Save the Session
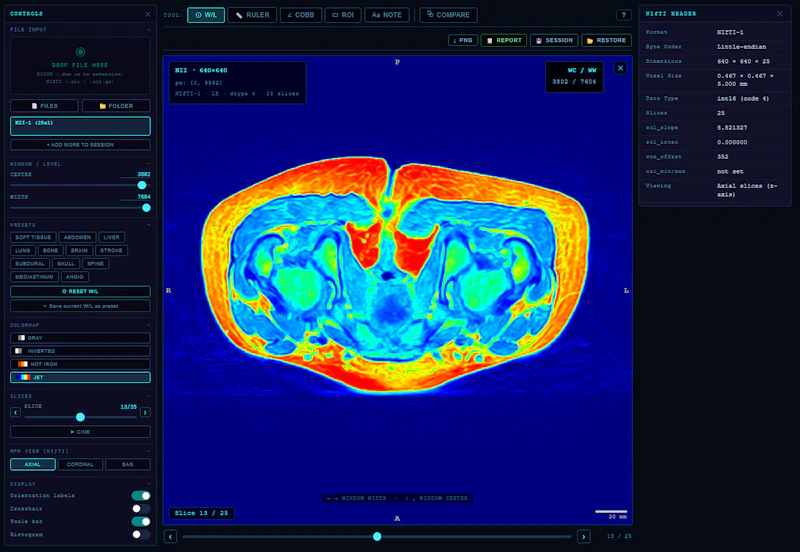This screenshot has width=800, height=552. tap(554, 40)
